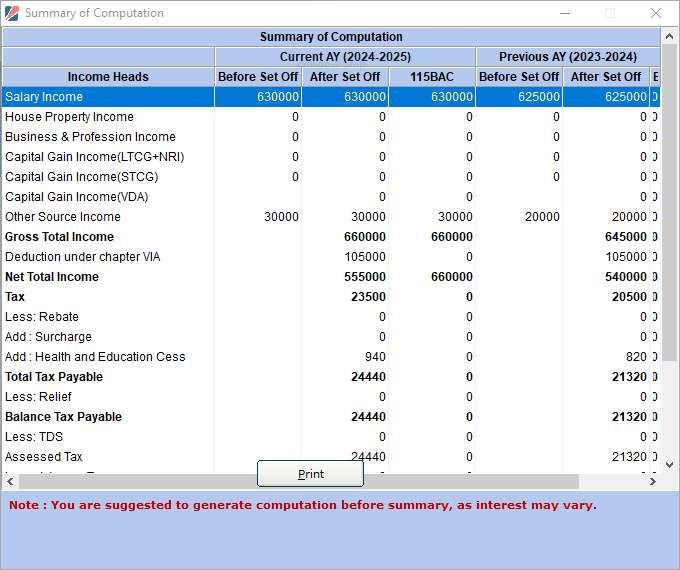Screen dimensions: 680x570
Task: Minimize the Summary of Computation window
Action: pyautogui.click(x=565, y=13)
